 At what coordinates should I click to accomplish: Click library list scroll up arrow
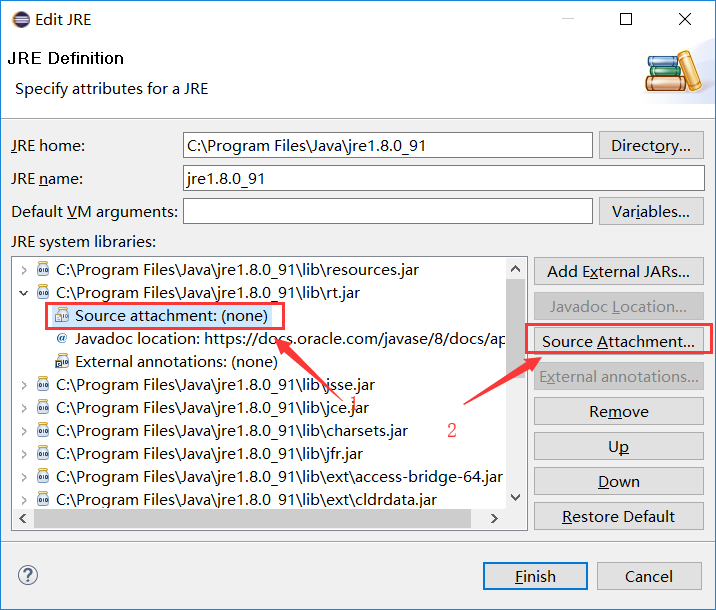(516, 268)
